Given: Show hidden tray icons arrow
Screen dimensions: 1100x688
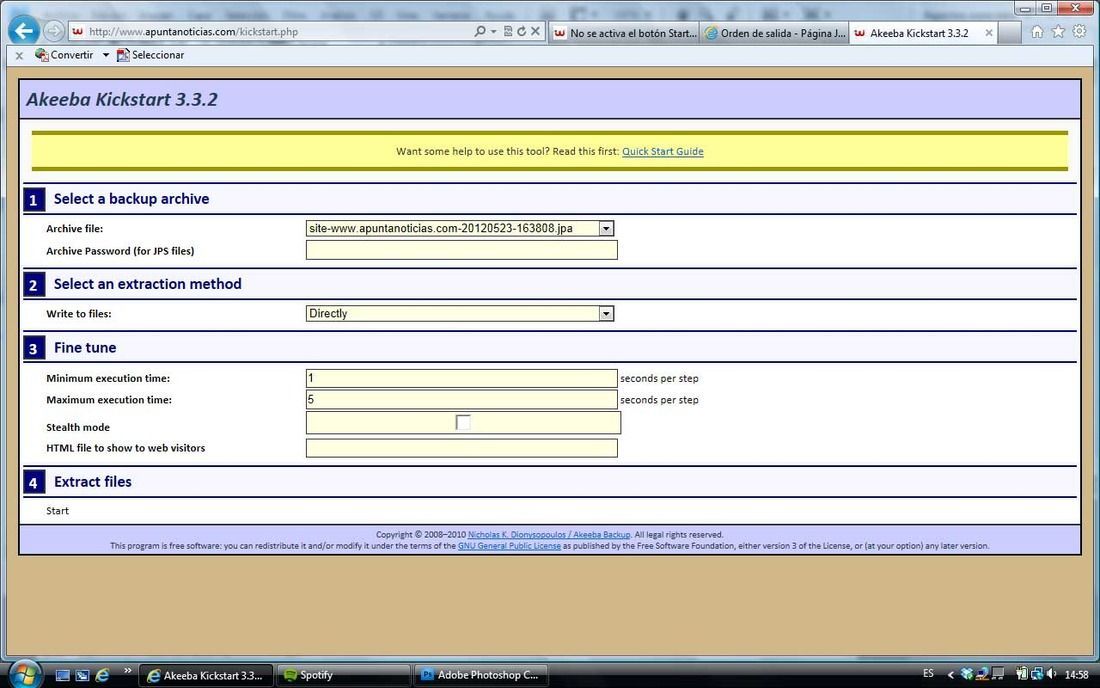Looking at the screenshot, I should 951,675.
